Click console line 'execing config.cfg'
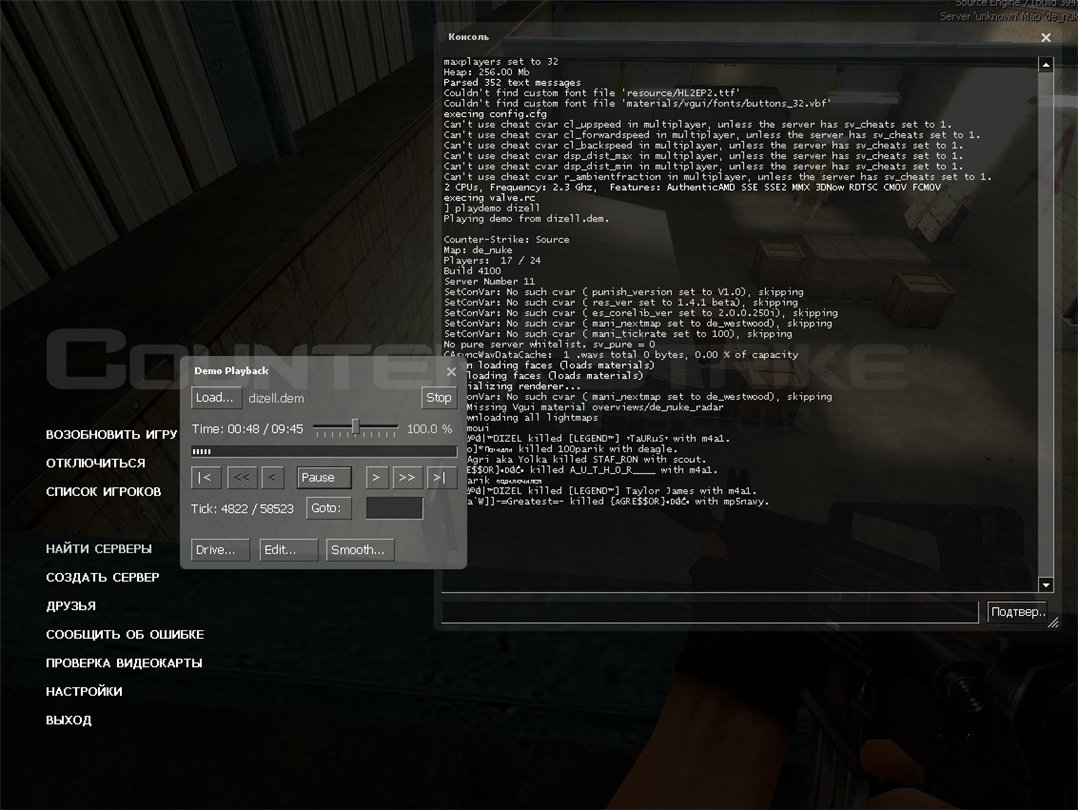Image resolution: width=1078 pixels, height=810 pixels. 495,114
